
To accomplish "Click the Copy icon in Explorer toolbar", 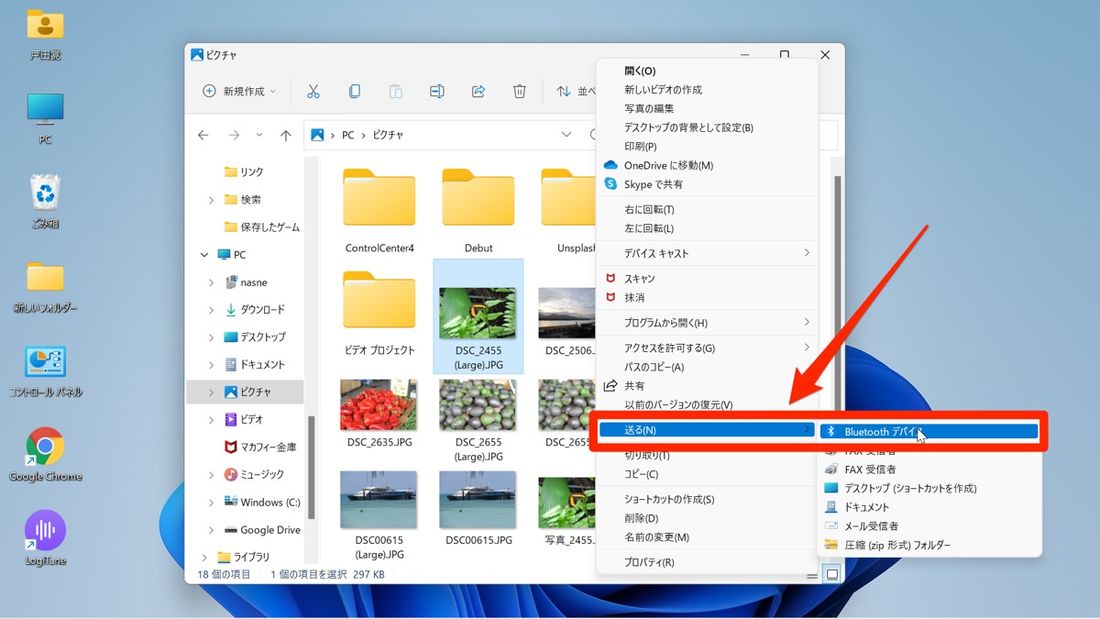I will pyautogui.click(x=354, y=91).
